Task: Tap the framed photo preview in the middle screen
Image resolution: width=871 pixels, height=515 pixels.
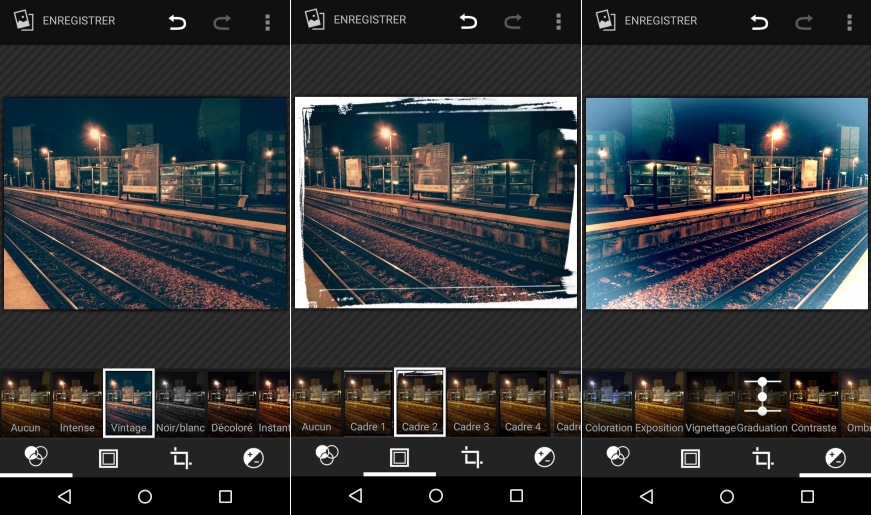Action: [x=436, y=202]
